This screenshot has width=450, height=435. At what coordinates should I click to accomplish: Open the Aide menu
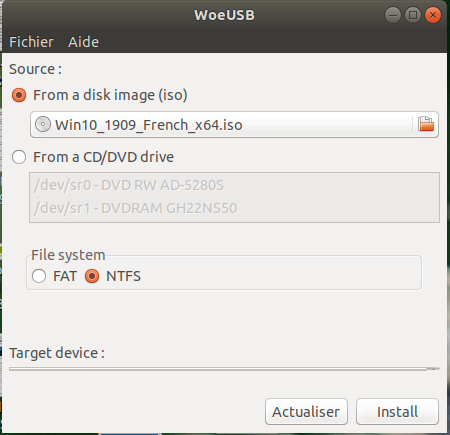coord(83,42)
